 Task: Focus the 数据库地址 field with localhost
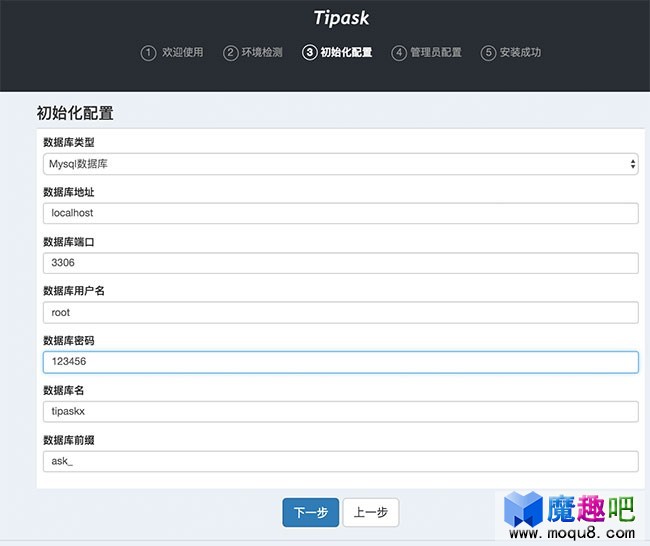point(340,214)
